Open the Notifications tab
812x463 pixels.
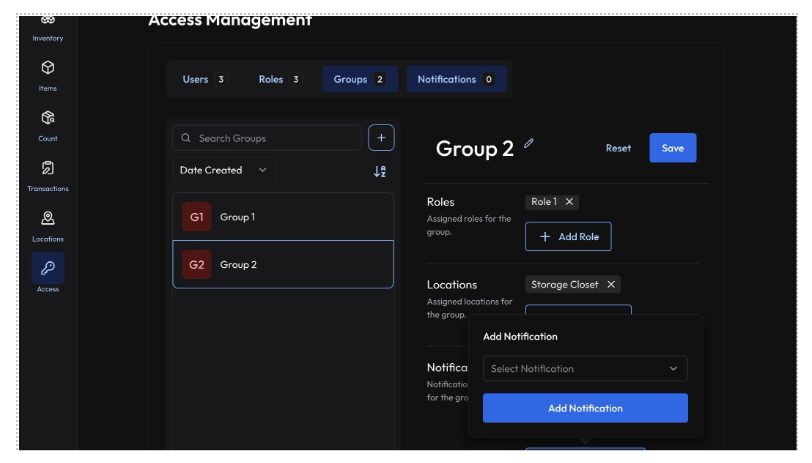(456, 79)
